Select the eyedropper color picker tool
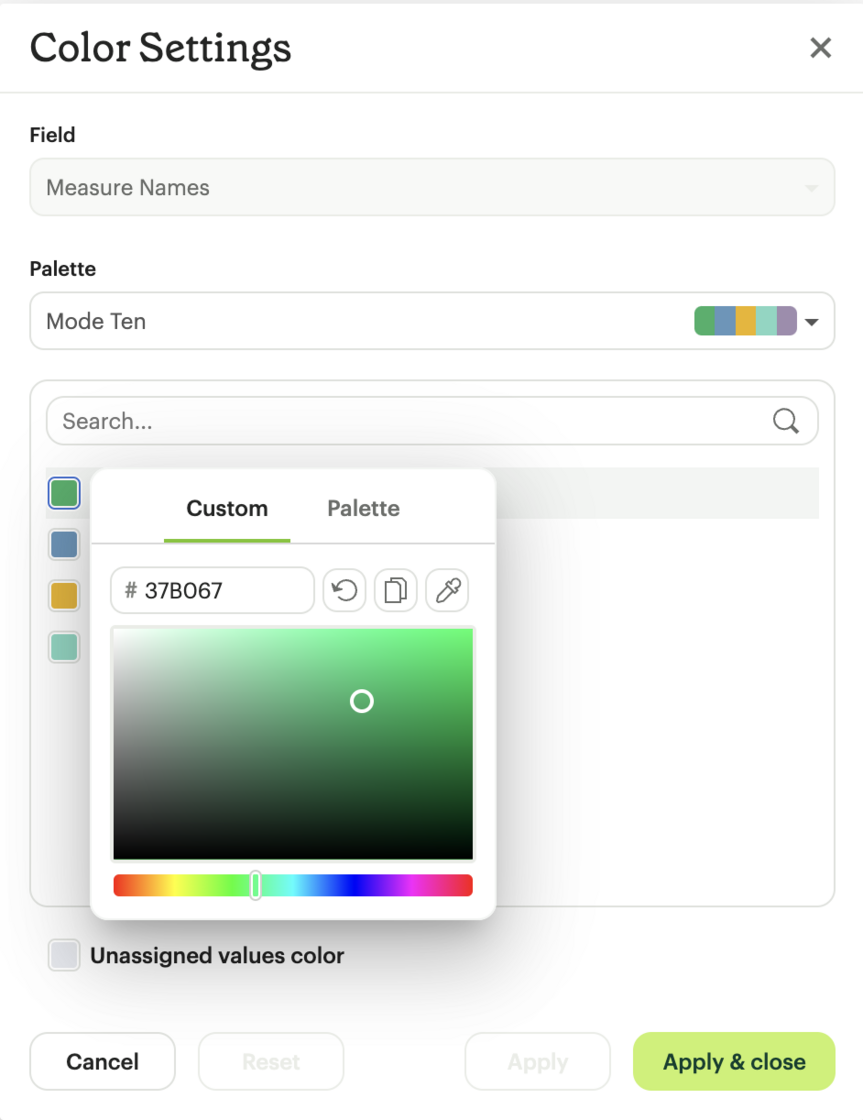The width and height of the screenshot is (863, 1120). (x=446, y=590)
